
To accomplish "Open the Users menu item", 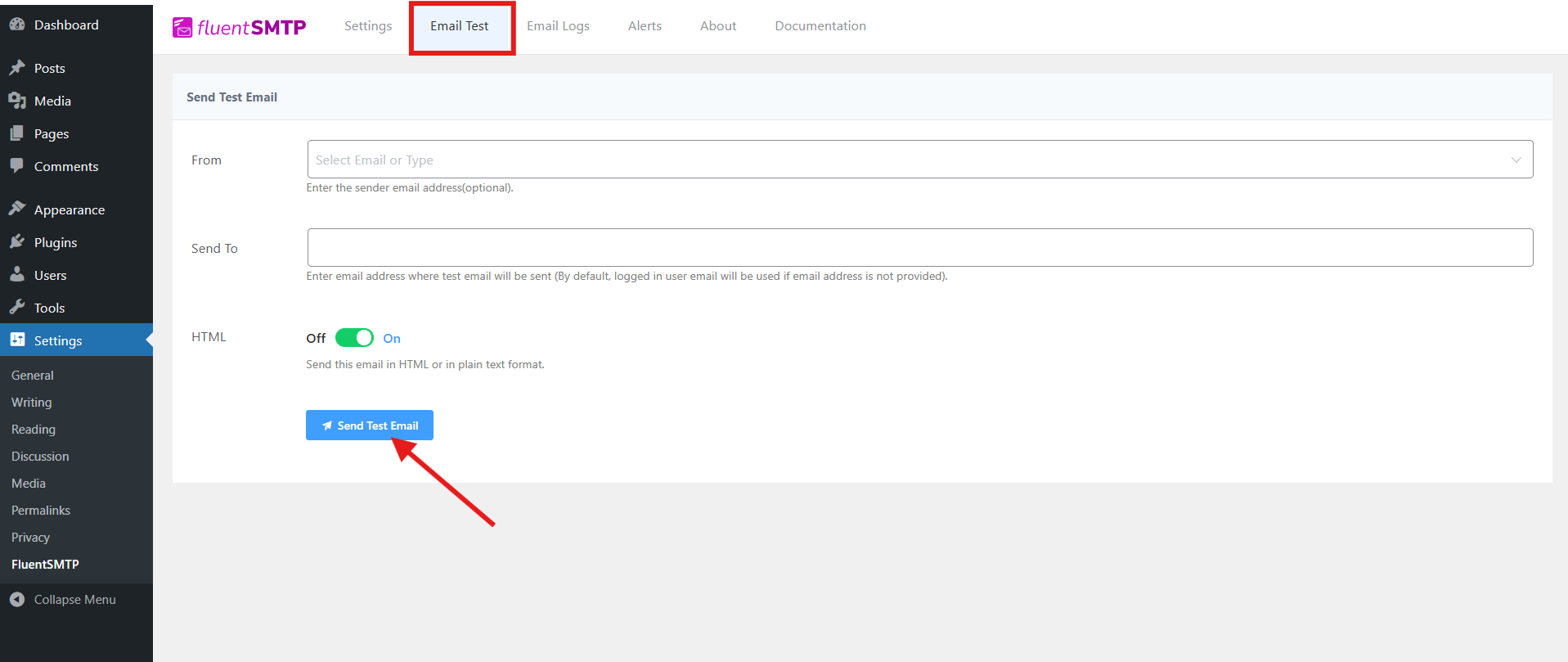I will [50, 275].
